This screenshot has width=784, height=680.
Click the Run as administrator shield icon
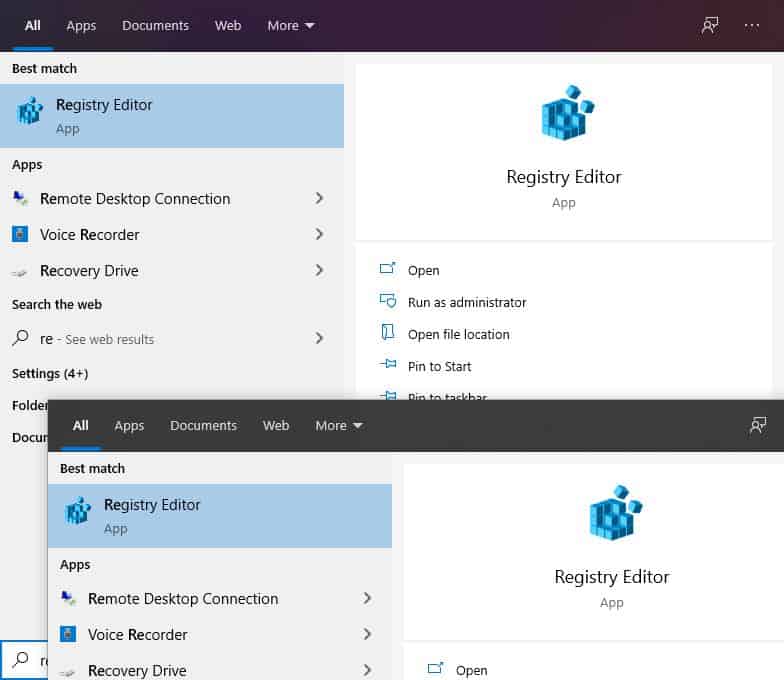tap(388, 301)
